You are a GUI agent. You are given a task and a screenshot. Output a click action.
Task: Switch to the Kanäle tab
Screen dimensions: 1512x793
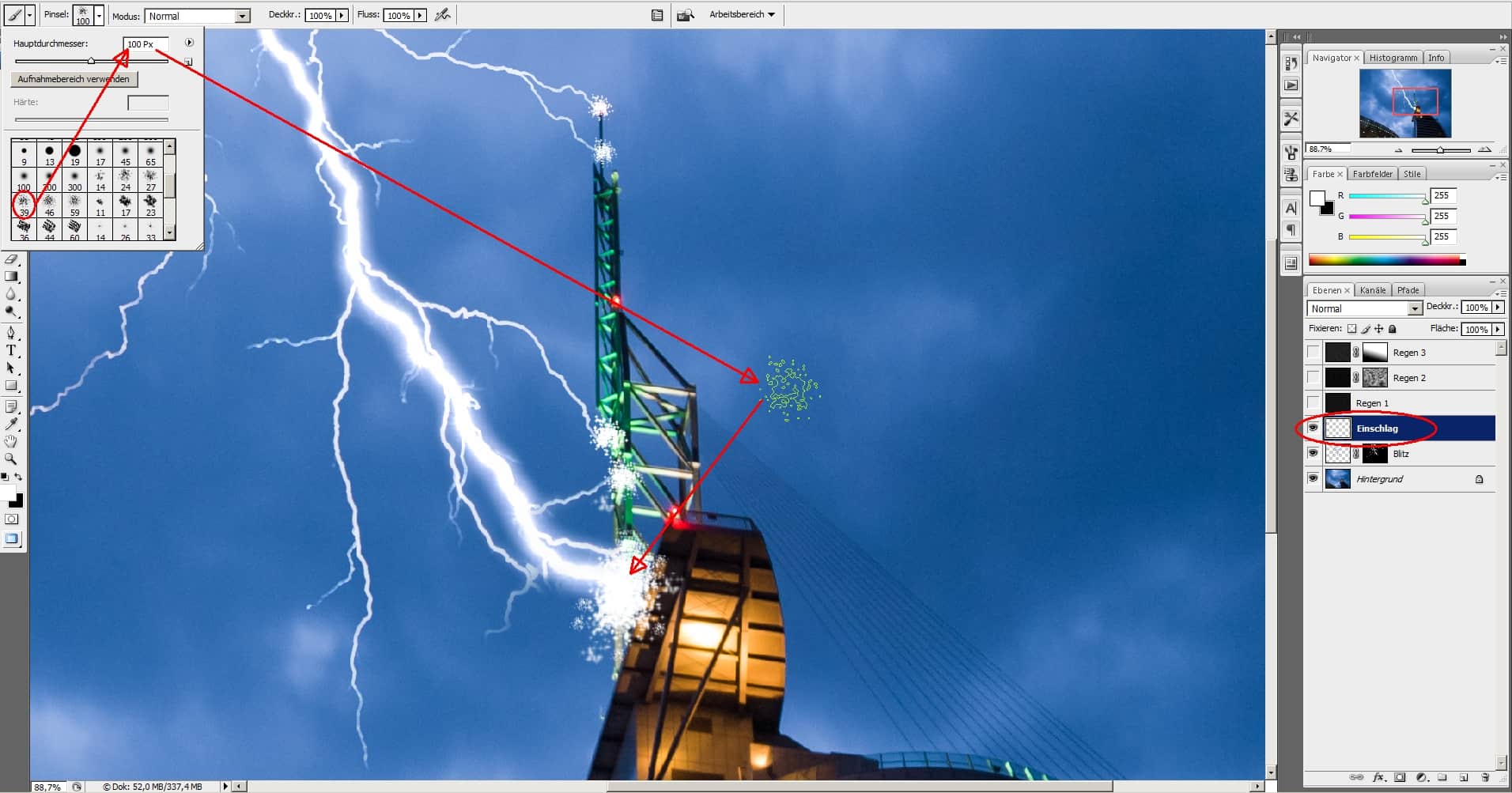[x=1373, y=290]
